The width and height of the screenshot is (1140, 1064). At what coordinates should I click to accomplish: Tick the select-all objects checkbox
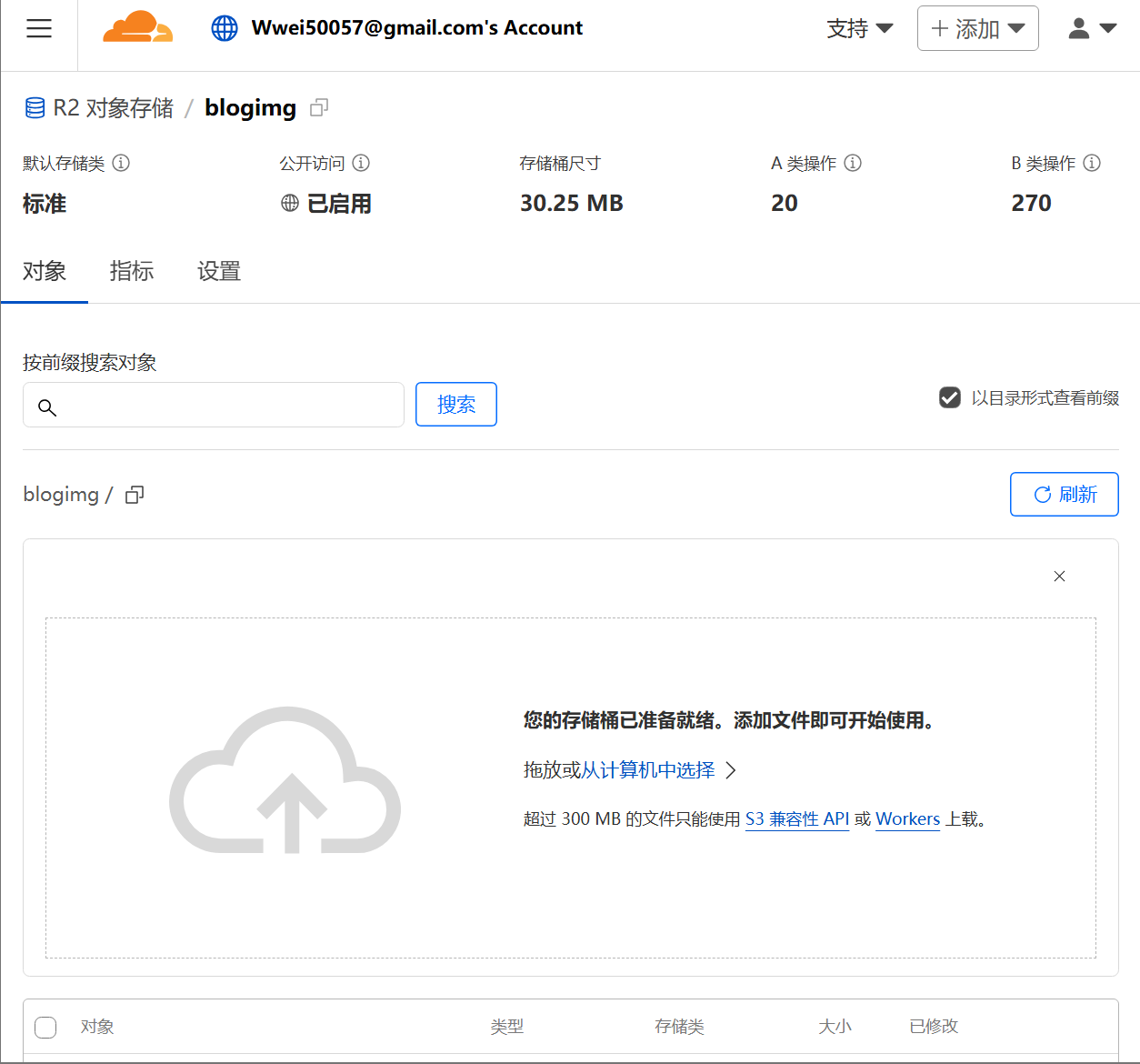[x=45, y=1028]
